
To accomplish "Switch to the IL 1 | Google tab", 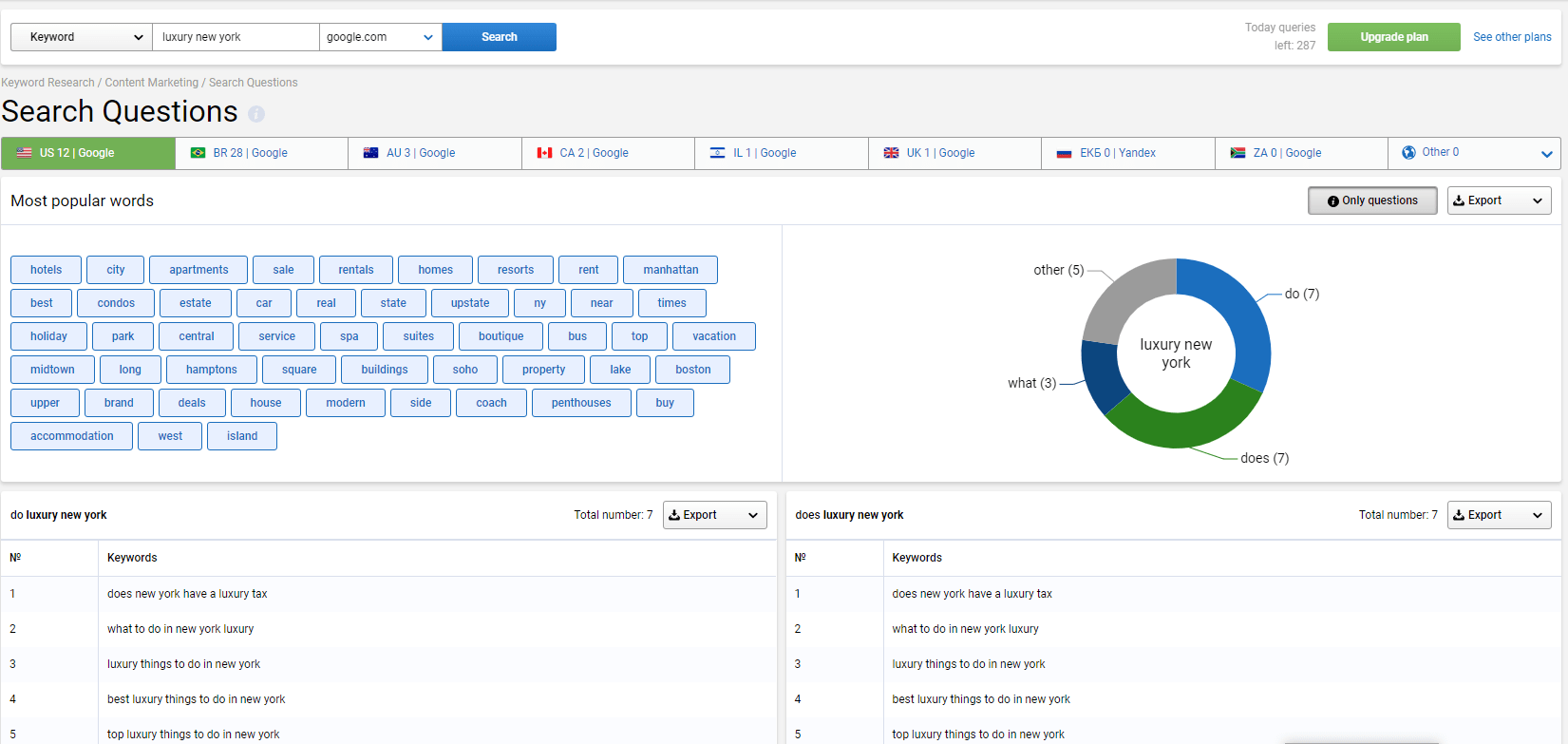I will pyautogui.click(x=782, y=153).
